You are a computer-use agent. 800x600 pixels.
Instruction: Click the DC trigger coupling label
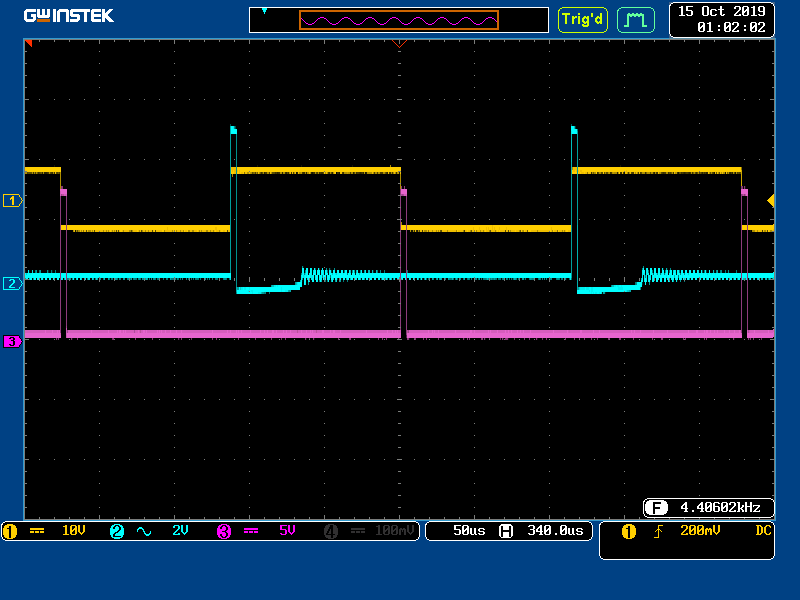click(x=763, y=531)
